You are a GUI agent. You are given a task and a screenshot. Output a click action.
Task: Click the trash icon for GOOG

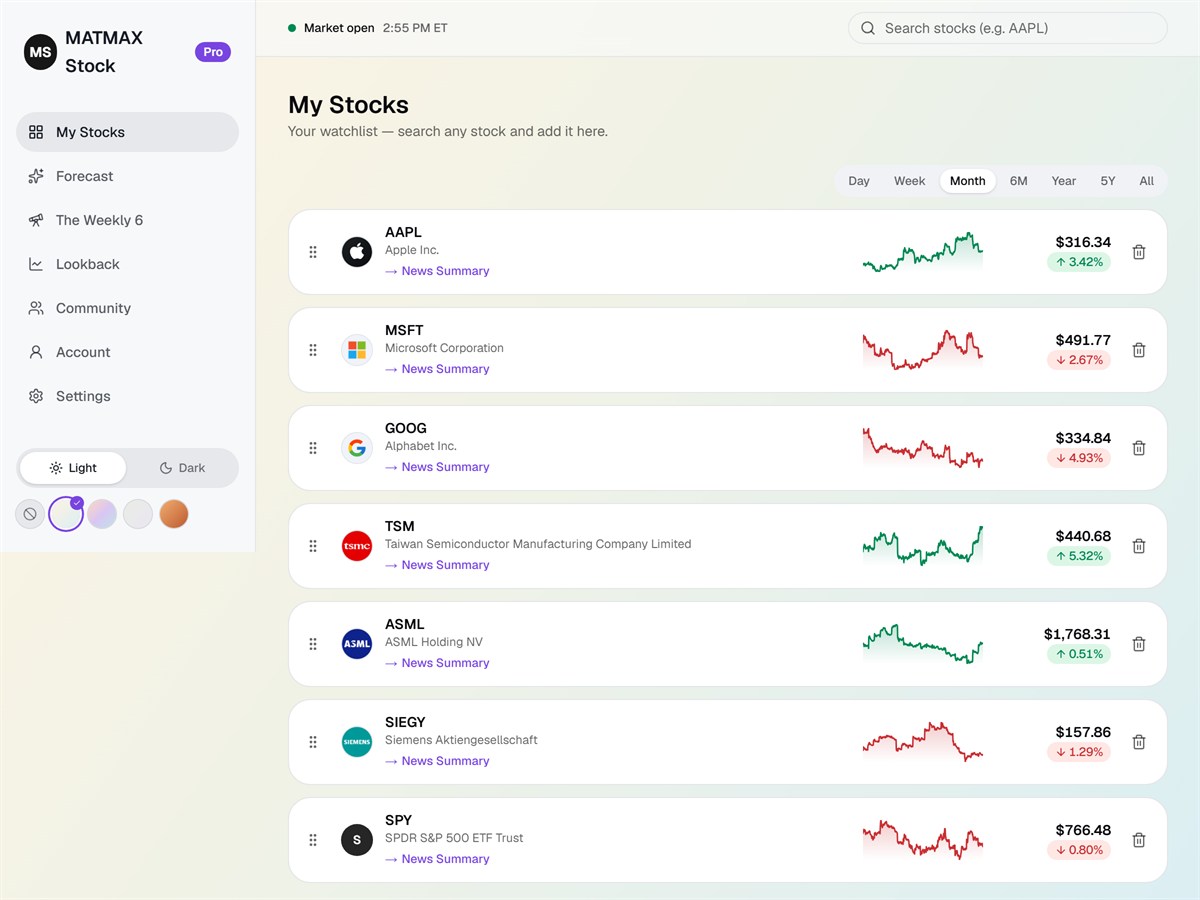tap(1138, 448)
